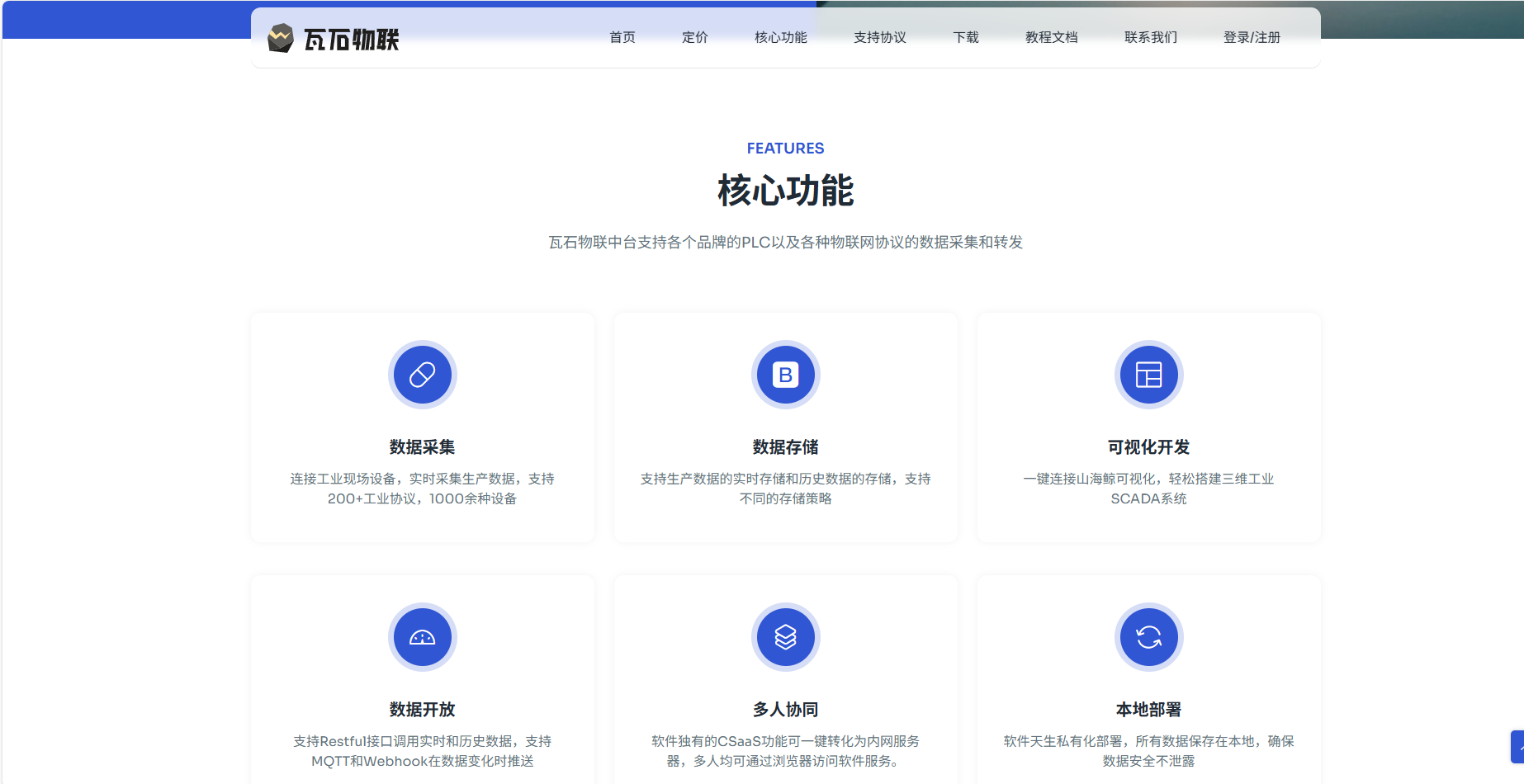Image resolution: width=1524 pixels, height=784 pixels.
Task: Click the description mentioning MQTT和Webhook
Action: [423, 751]
